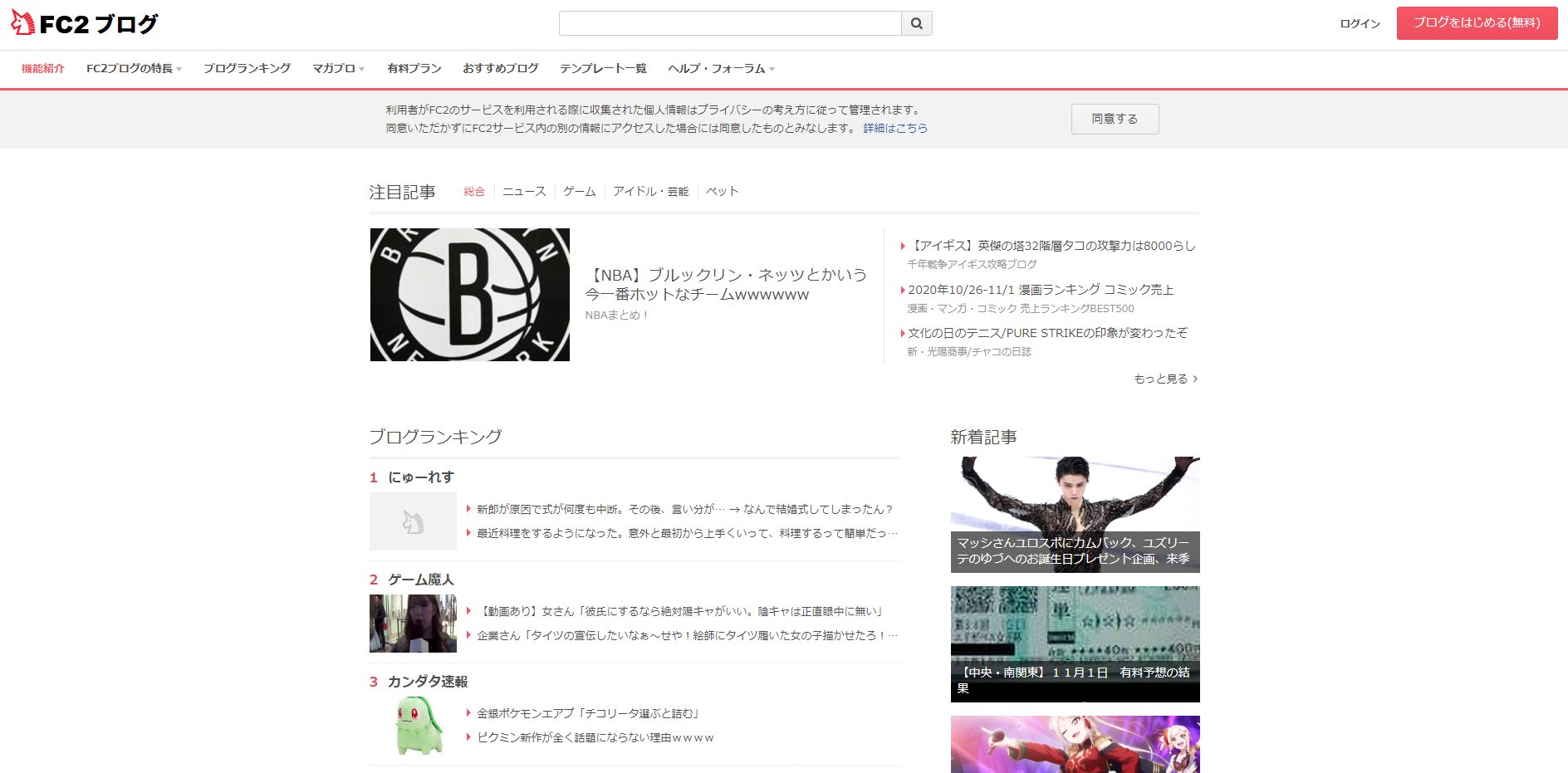Open ブログランキング in navigation bar
This screenshot has width=1568, height=773.
(x=247, y=68)
